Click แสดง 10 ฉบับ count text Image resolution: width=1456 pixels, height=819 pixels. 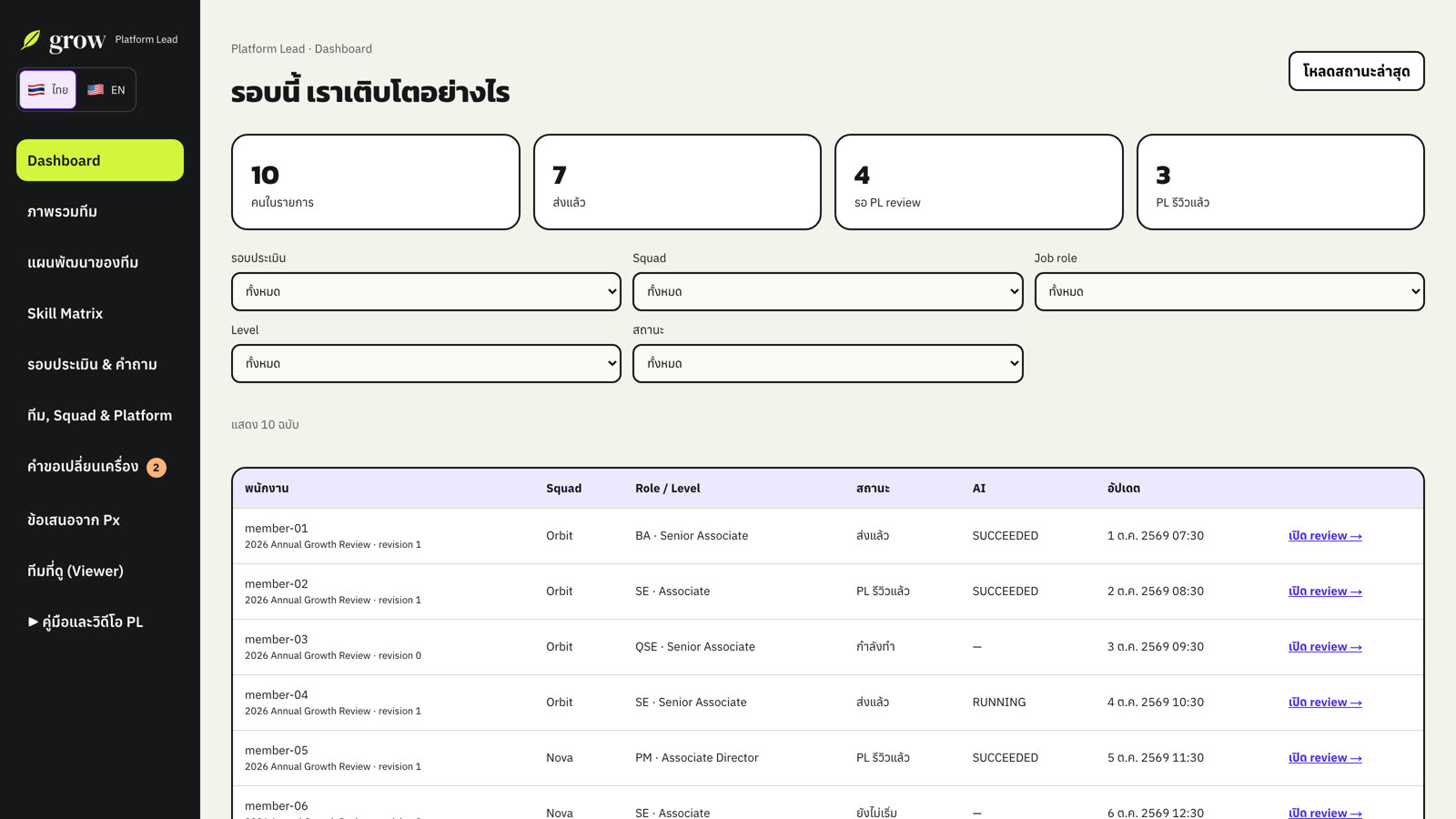click(x=265, y=425)
